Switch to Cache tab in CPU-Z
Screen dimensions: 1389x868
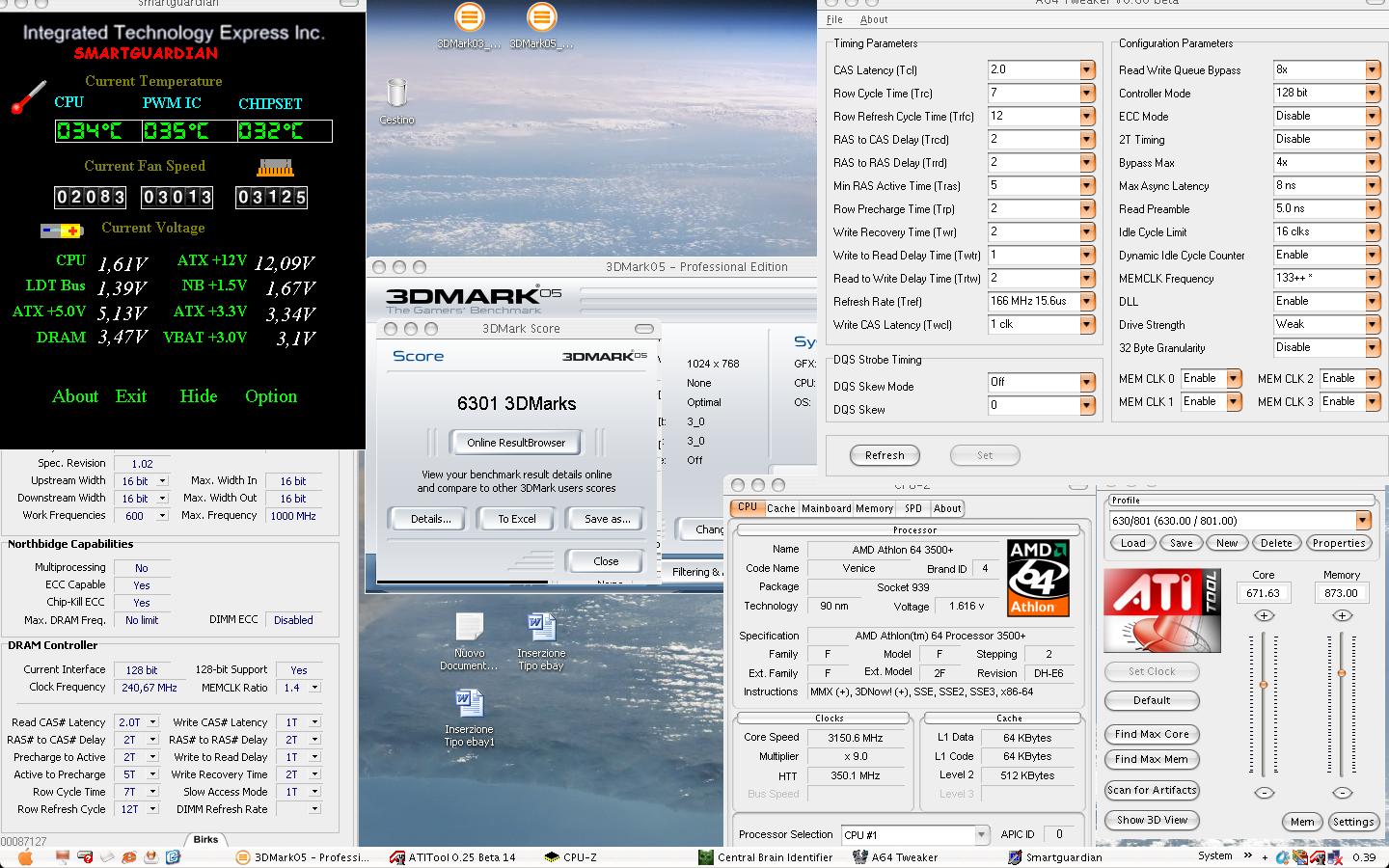click(x=781, y=508)
